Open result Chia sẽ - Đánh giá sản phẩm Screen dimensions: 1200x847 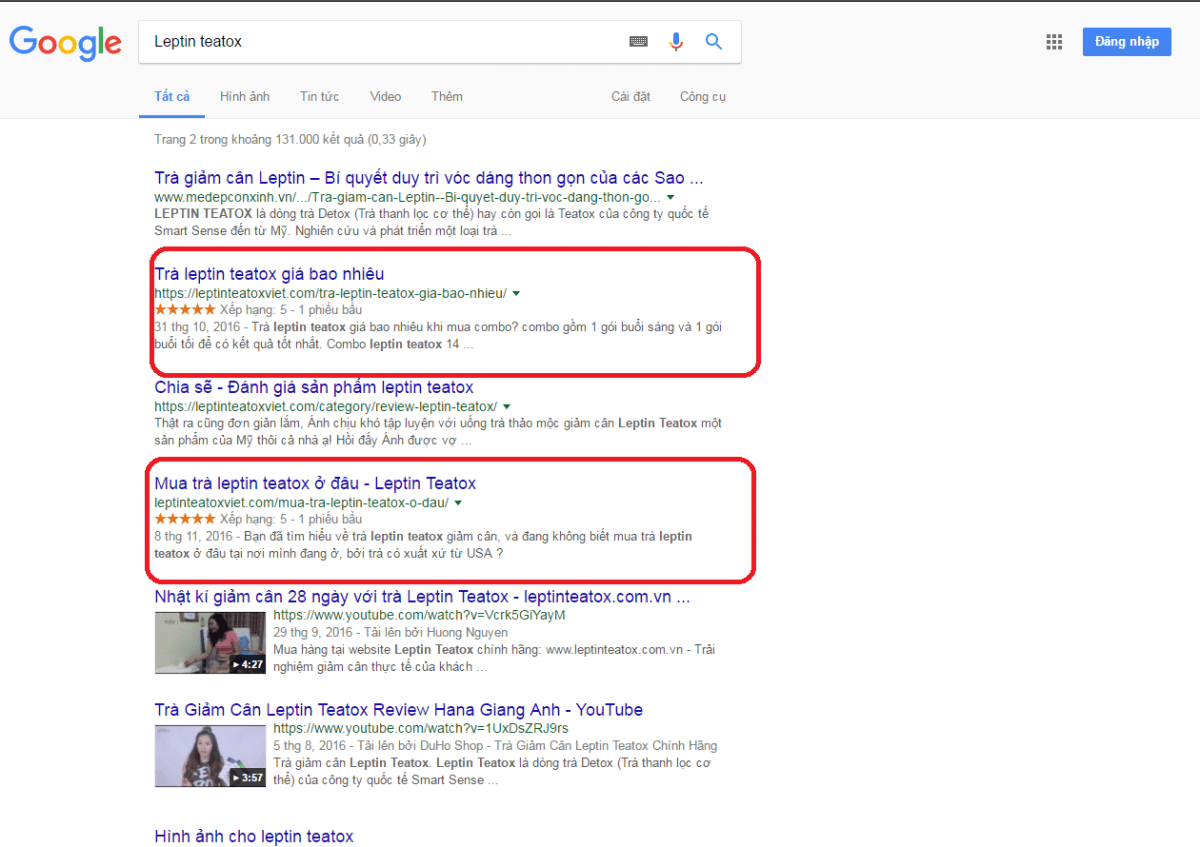[314, 387]
